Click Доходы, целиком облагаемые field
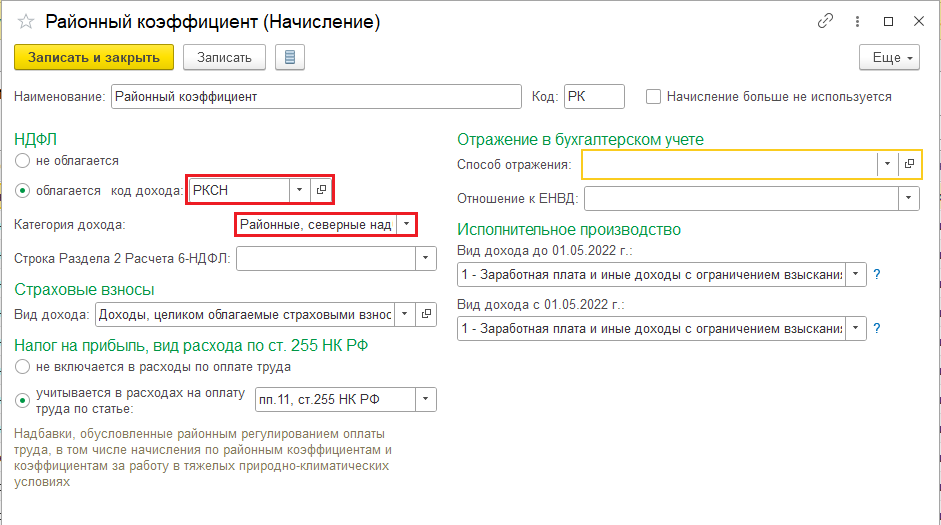The image size is (941, 525). tap(245, 314)
